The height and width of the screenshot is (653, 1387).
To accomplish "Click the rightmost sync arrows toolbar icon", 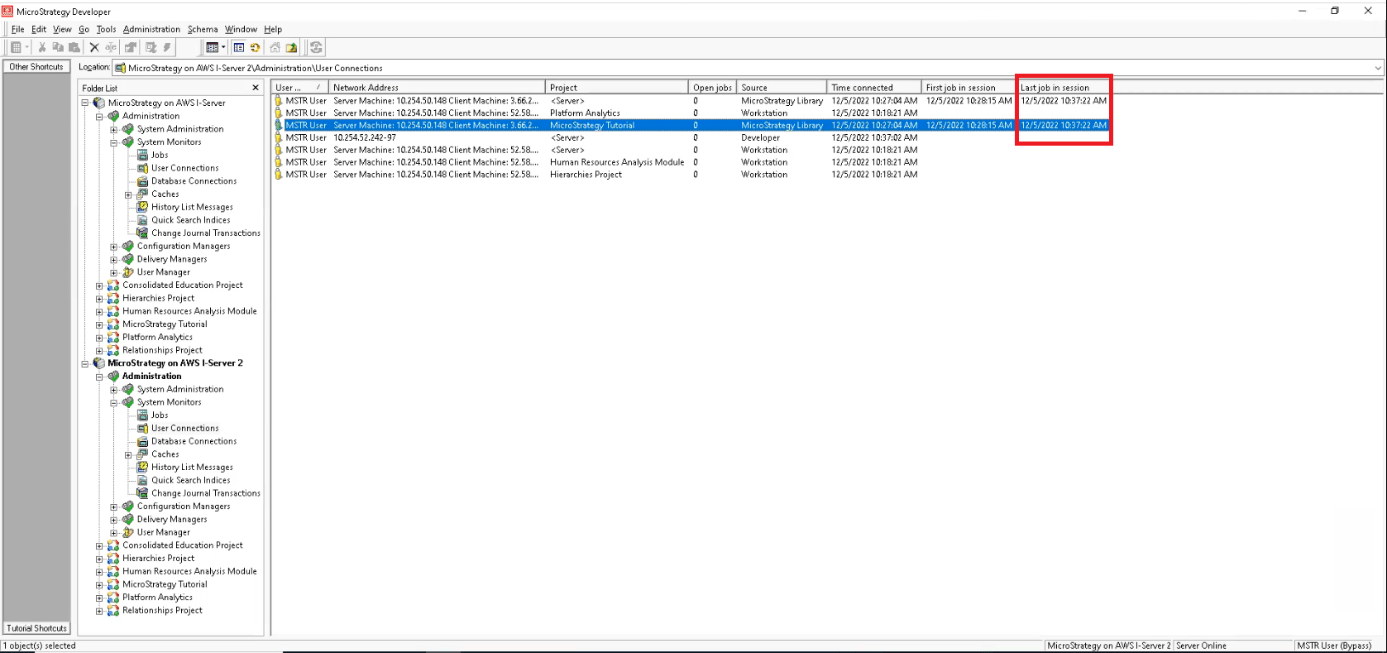I will tap(316, 47).
